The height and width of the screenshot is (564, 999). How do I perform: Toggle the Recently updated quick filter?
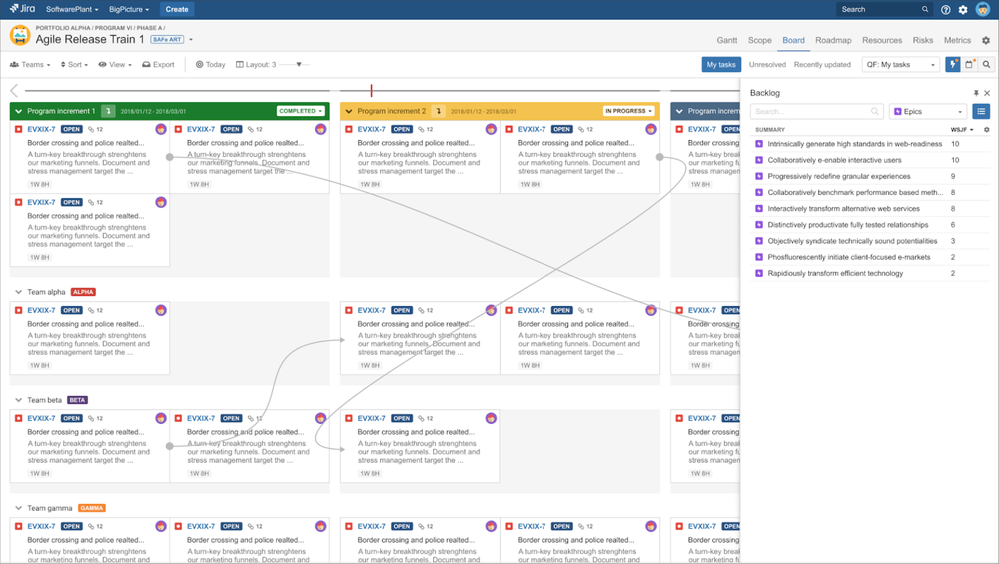[x=822, y=64]
